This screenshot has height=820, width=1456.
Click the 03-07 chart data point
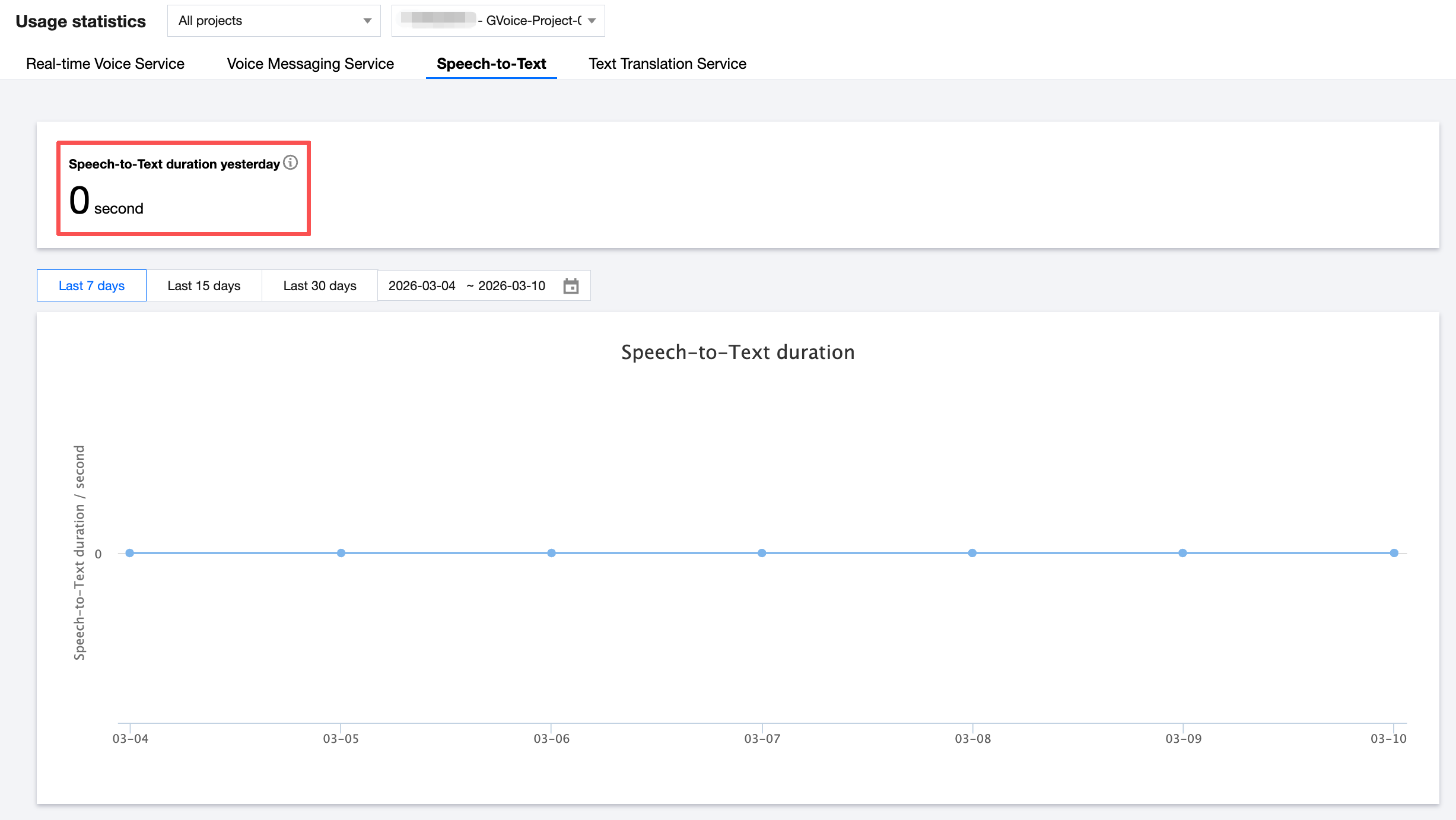click(x=762, y=553)
